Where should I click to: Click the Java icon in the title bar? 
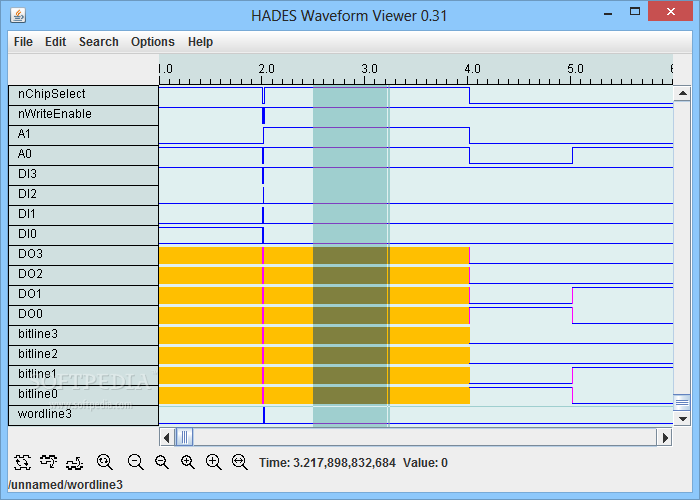18,15
